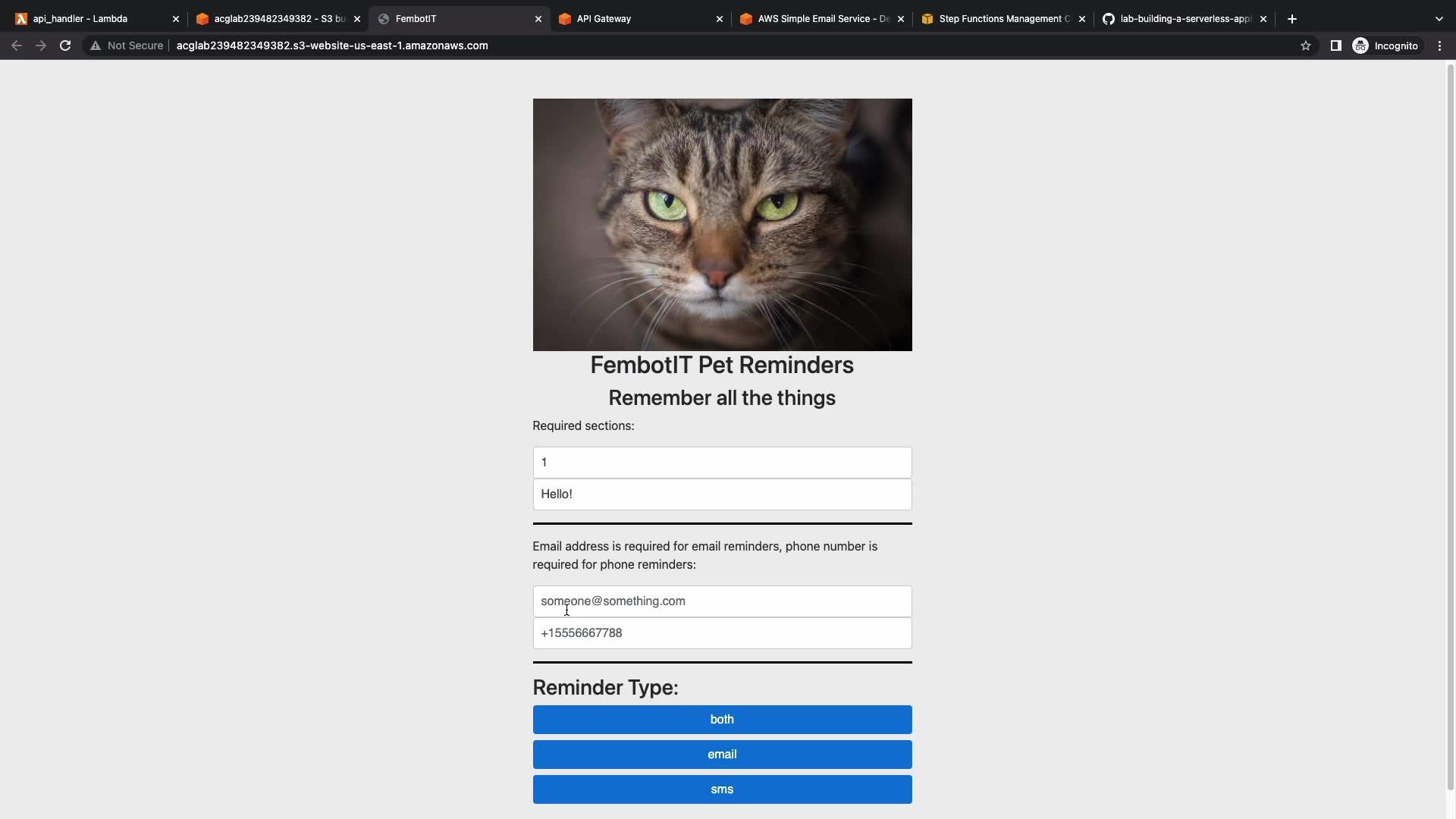The width and height of the screenshot is (1456, 819).
Task: Click the 'both' reminder type button
Action: 722,720
